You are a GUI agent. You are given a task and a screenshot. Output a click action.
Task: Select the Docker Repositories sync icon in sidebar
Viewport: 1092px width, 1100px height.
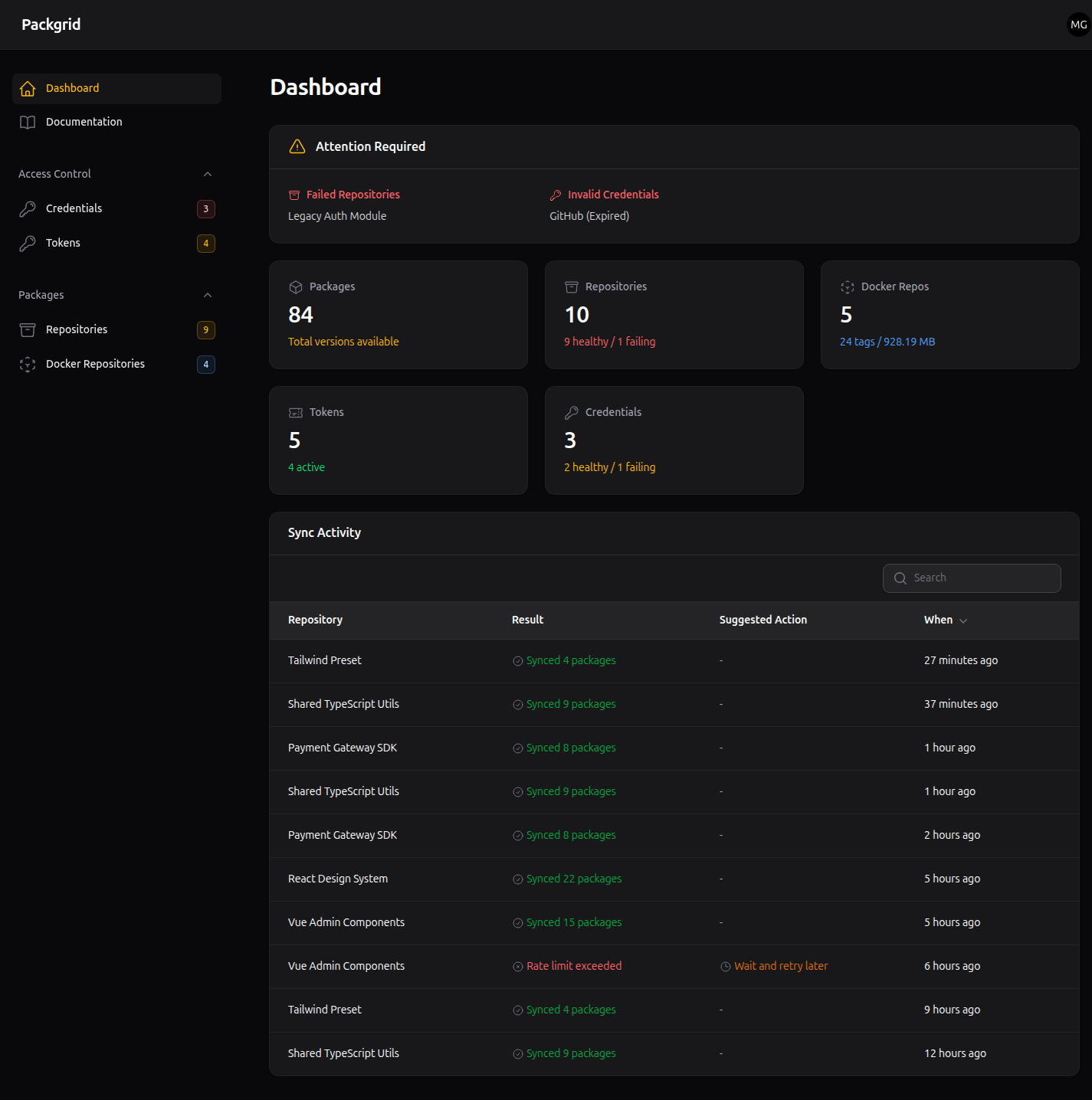(x=28, y=365)
